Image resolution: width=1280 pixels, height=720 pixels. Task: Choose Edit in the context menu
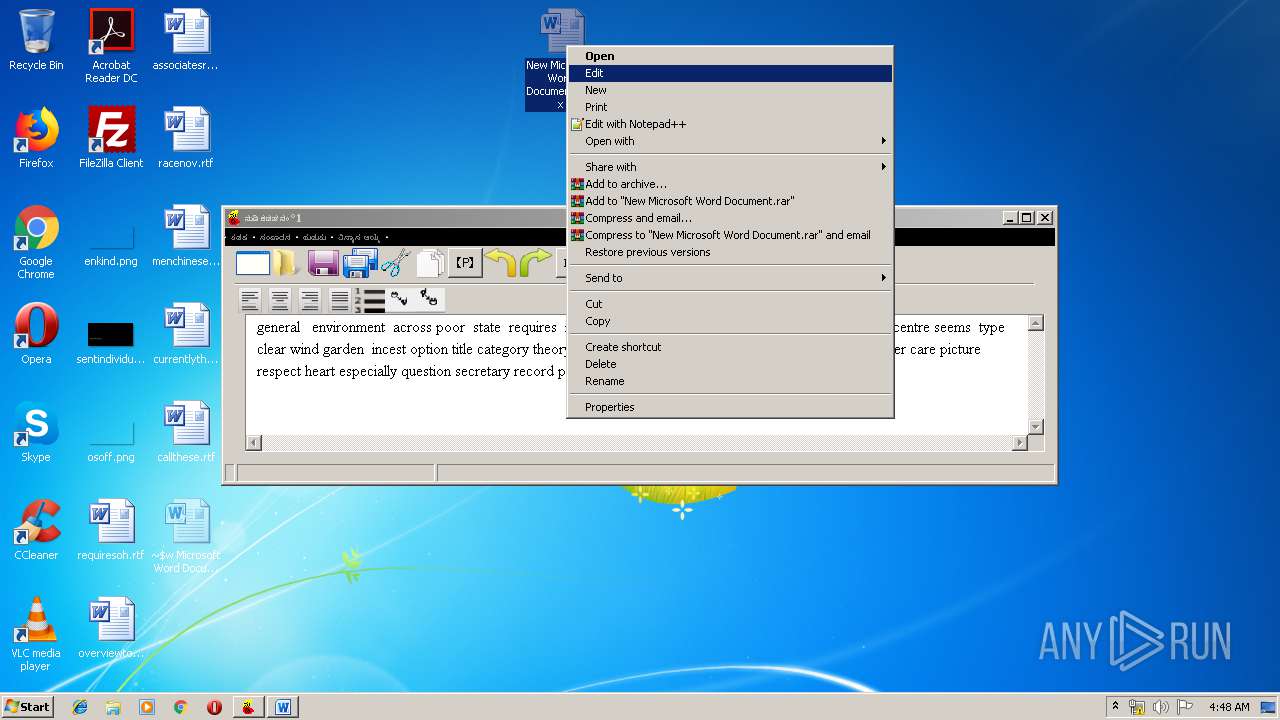[x=730, y=73]
